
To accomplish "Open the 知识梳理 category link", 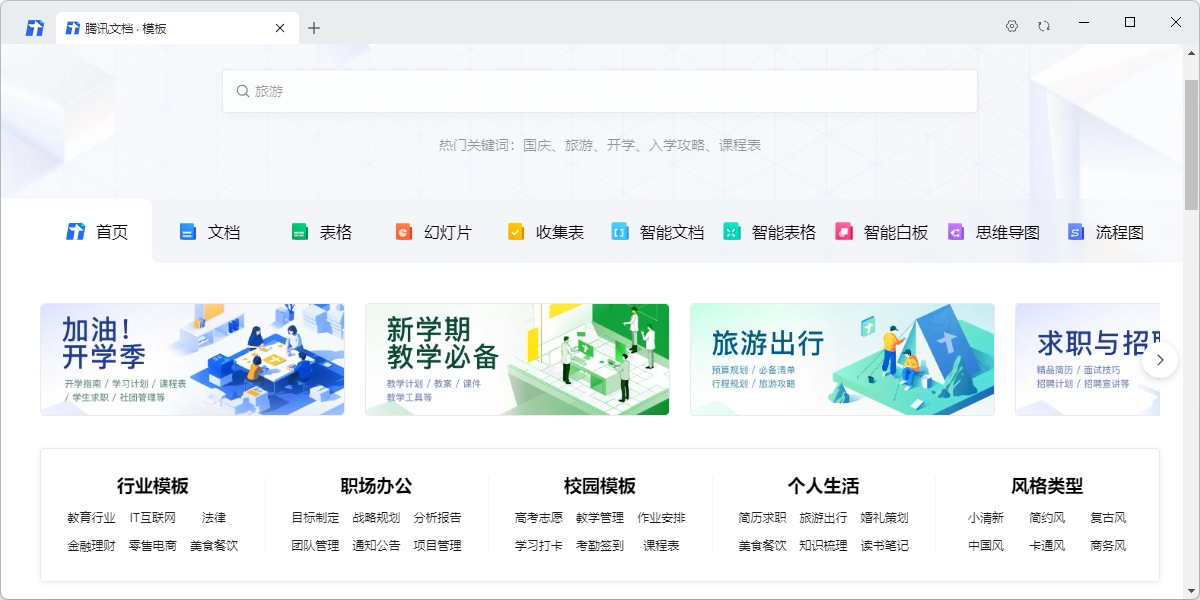I will coord(823,546).
